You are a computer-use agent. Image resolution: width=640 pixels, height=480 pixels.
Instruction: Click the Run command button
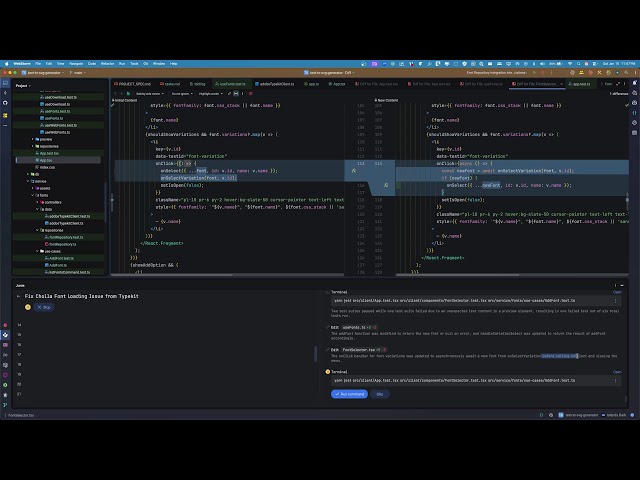tap(349, 394)
